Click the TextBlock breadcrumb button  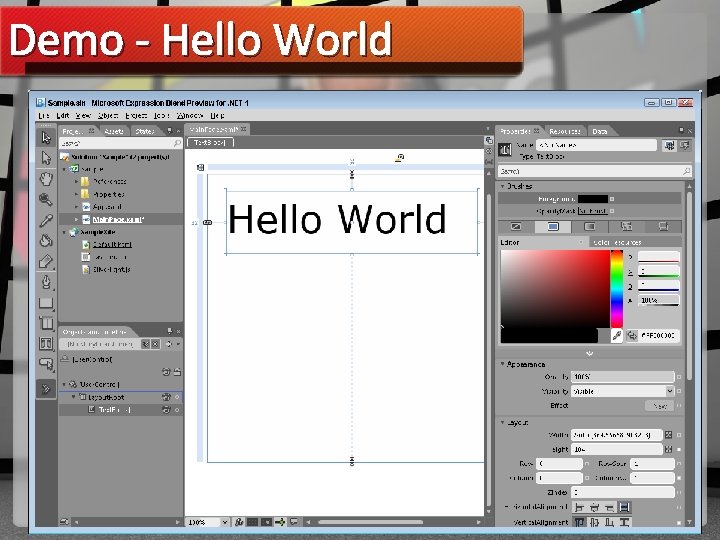[x=210, y=143]
